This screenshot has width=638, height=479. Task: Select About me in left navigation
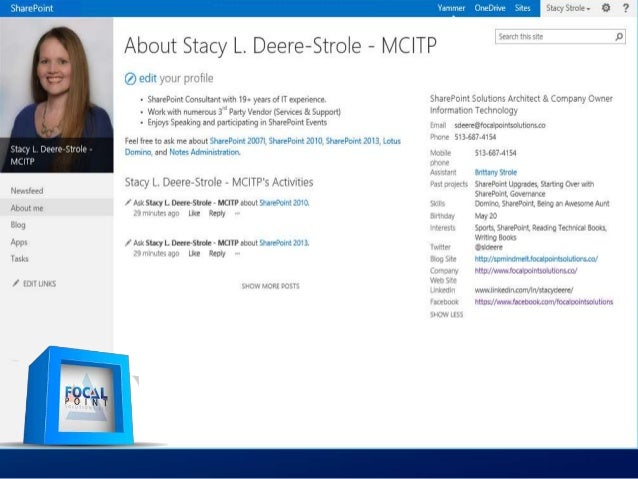(x=57, y=208)
